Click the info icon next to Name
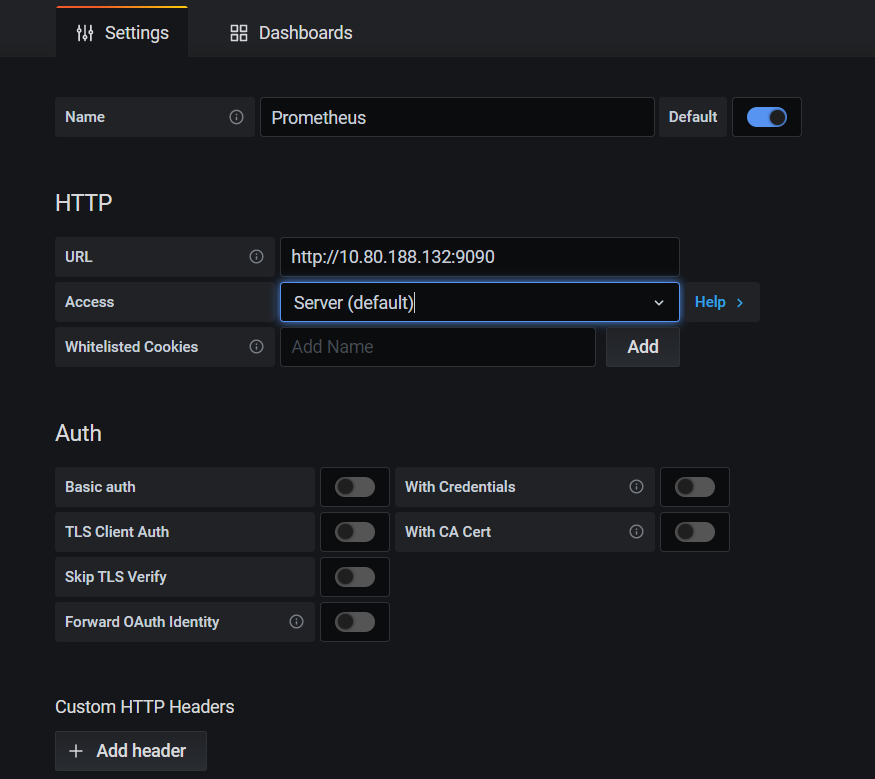The image size is (875, 779). [x=236, y=117]
